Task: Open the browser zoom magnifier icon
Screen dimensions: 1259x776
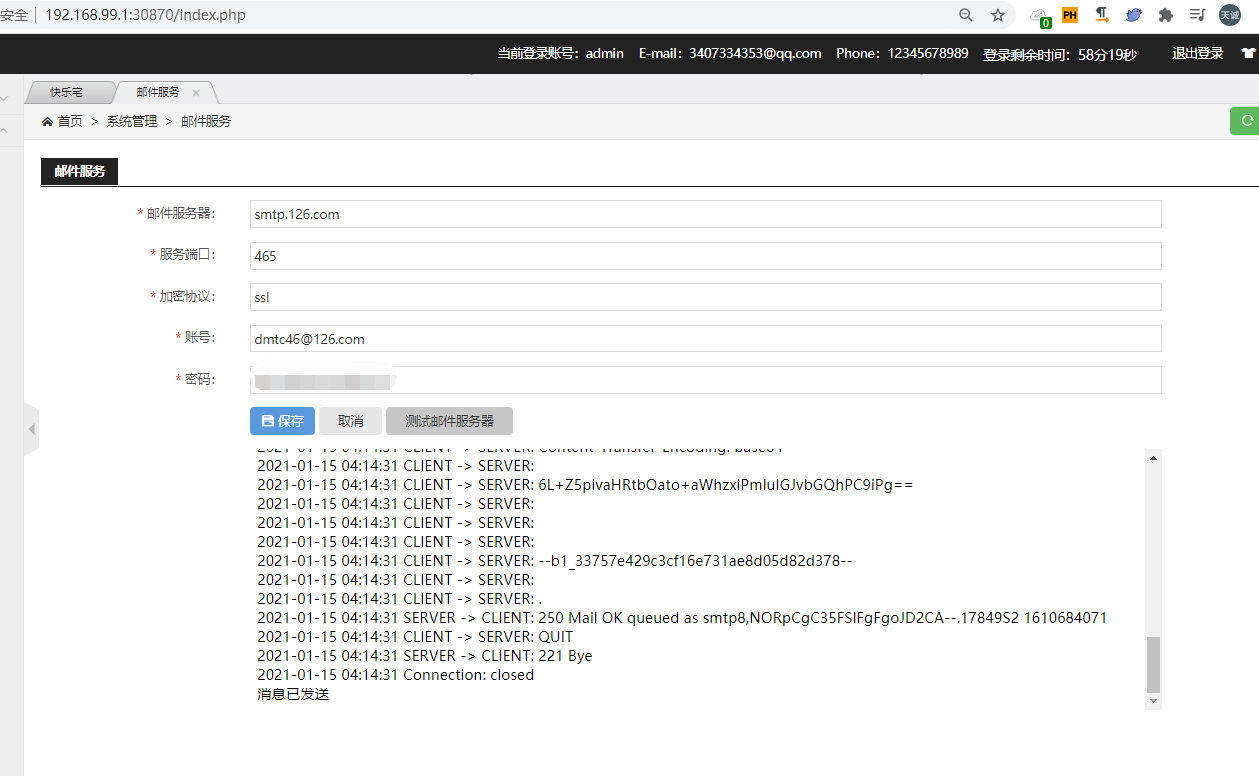Action: [x=966, y=15]
